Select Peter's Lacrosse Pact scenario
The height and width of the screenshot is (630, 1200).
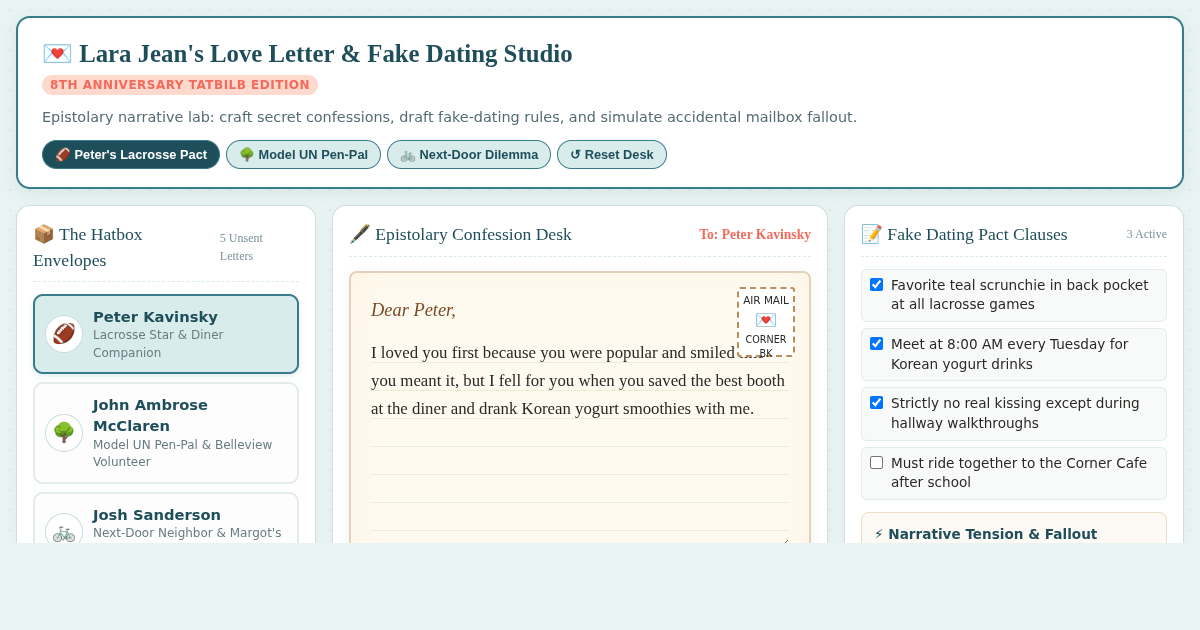[131, 154]
